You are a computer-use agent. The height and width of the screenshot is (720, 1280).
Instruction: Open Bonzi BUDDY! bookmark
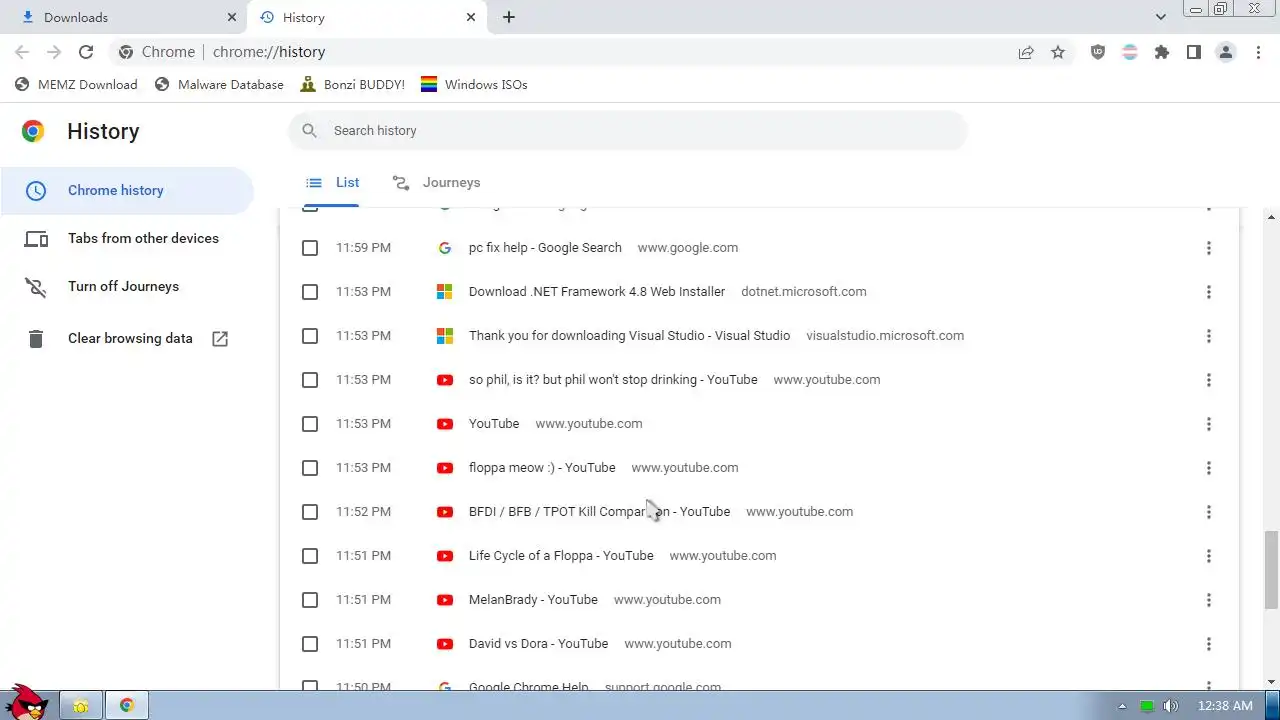pos(353,85)
